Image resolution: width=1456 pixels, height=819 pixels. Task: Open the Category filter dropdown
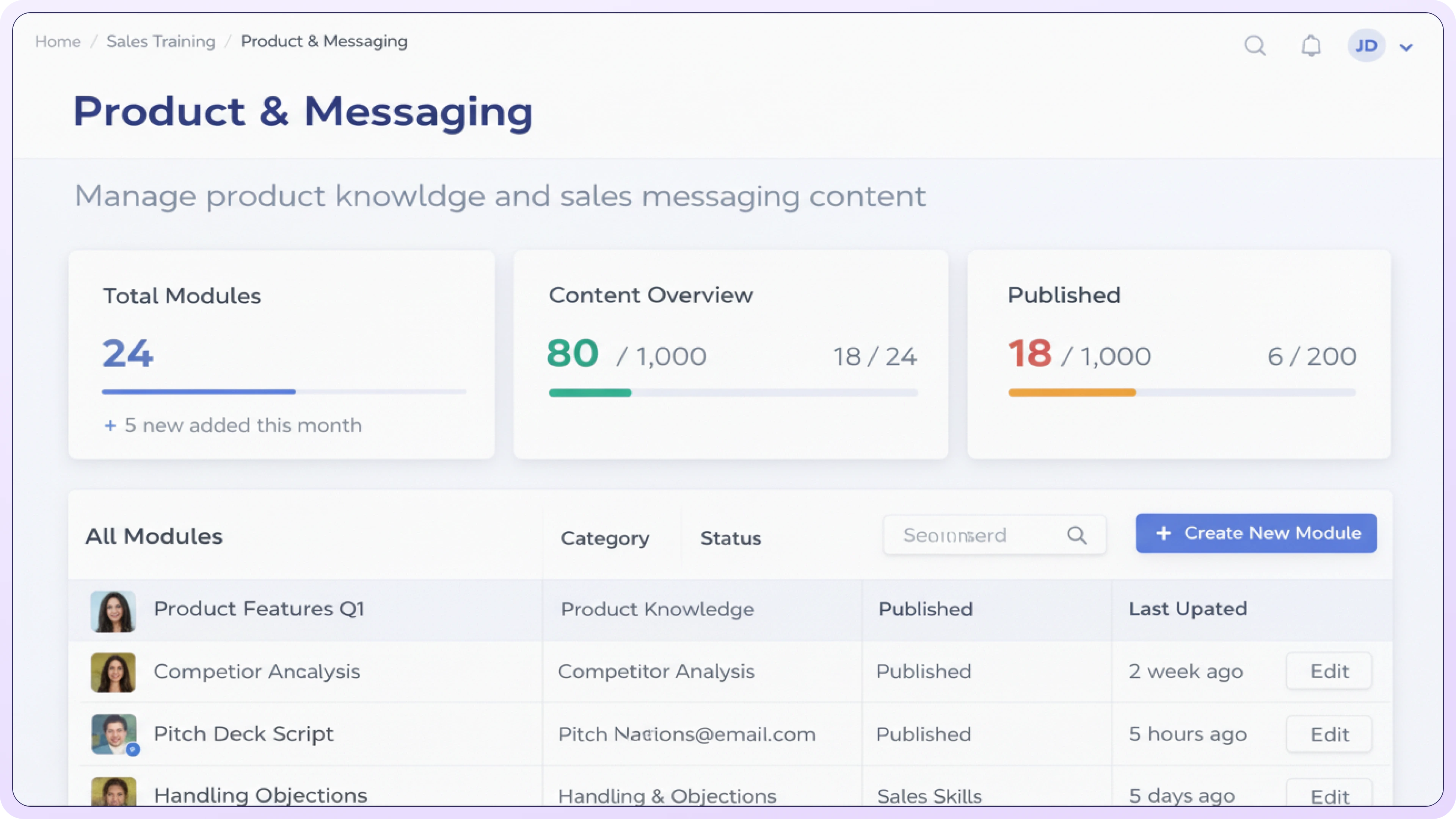pyautogui.click(x=605, y=538)
